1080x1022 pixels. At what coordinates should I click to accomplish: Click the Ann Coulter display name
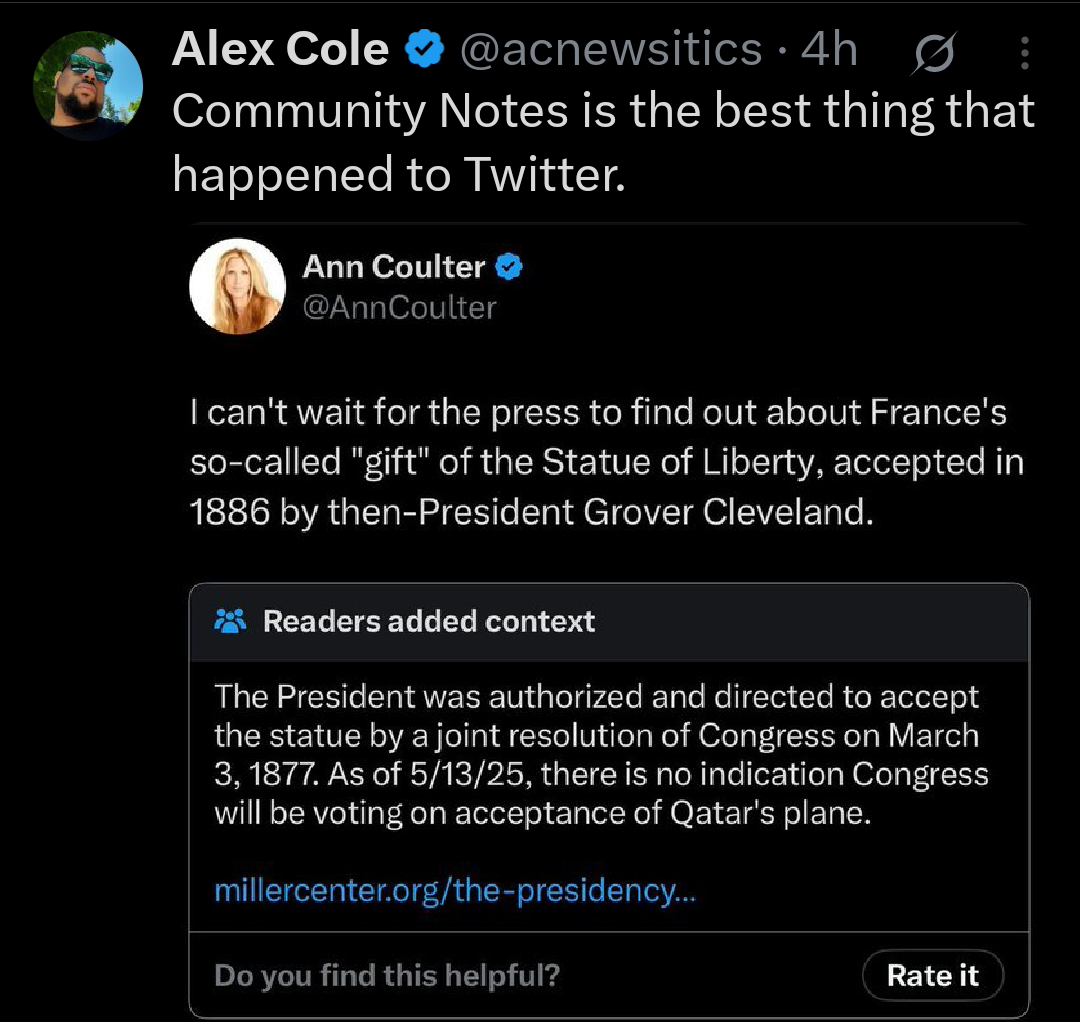(393, 267)
